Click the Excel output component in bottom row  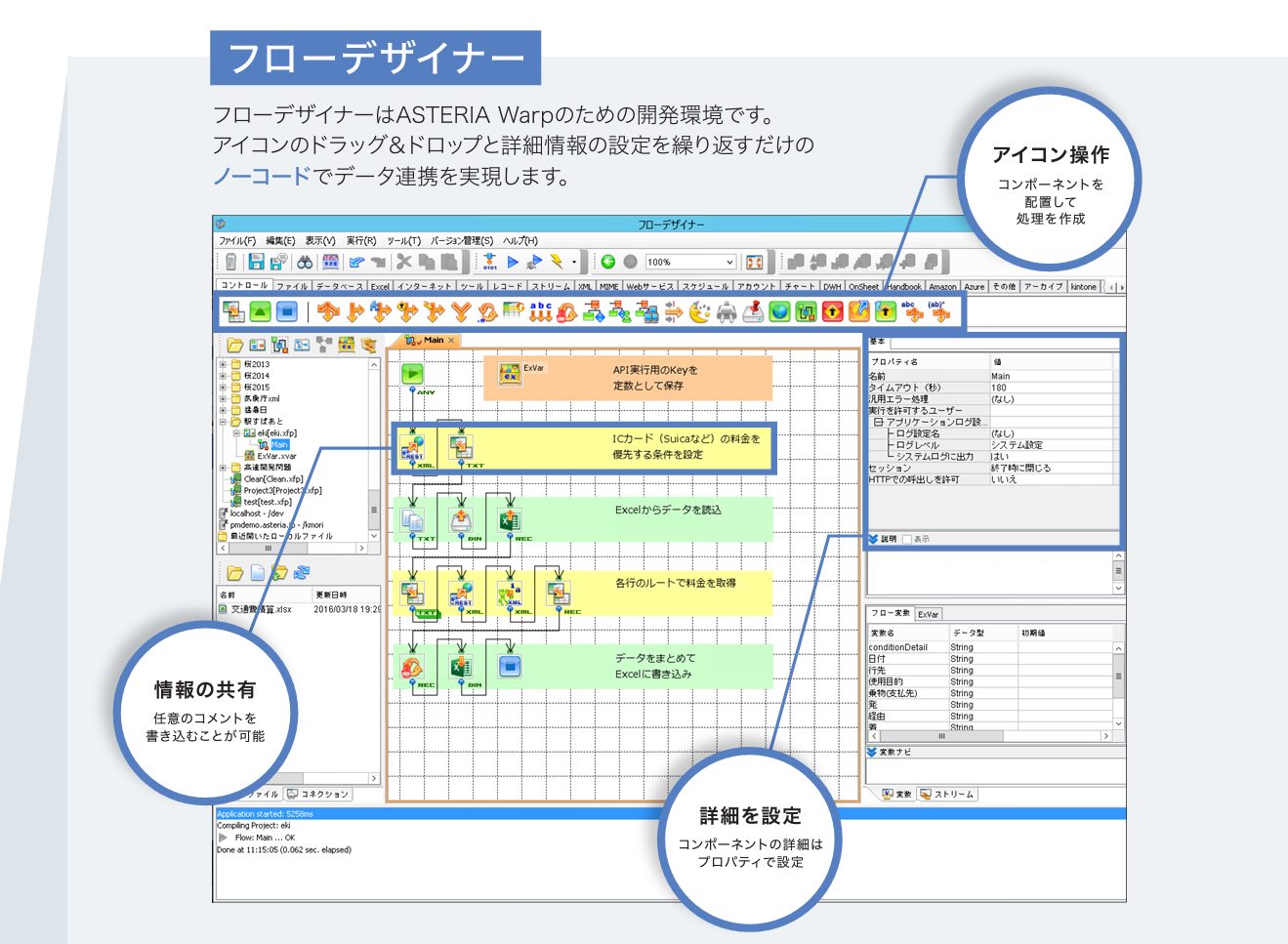tap(461, 667)
